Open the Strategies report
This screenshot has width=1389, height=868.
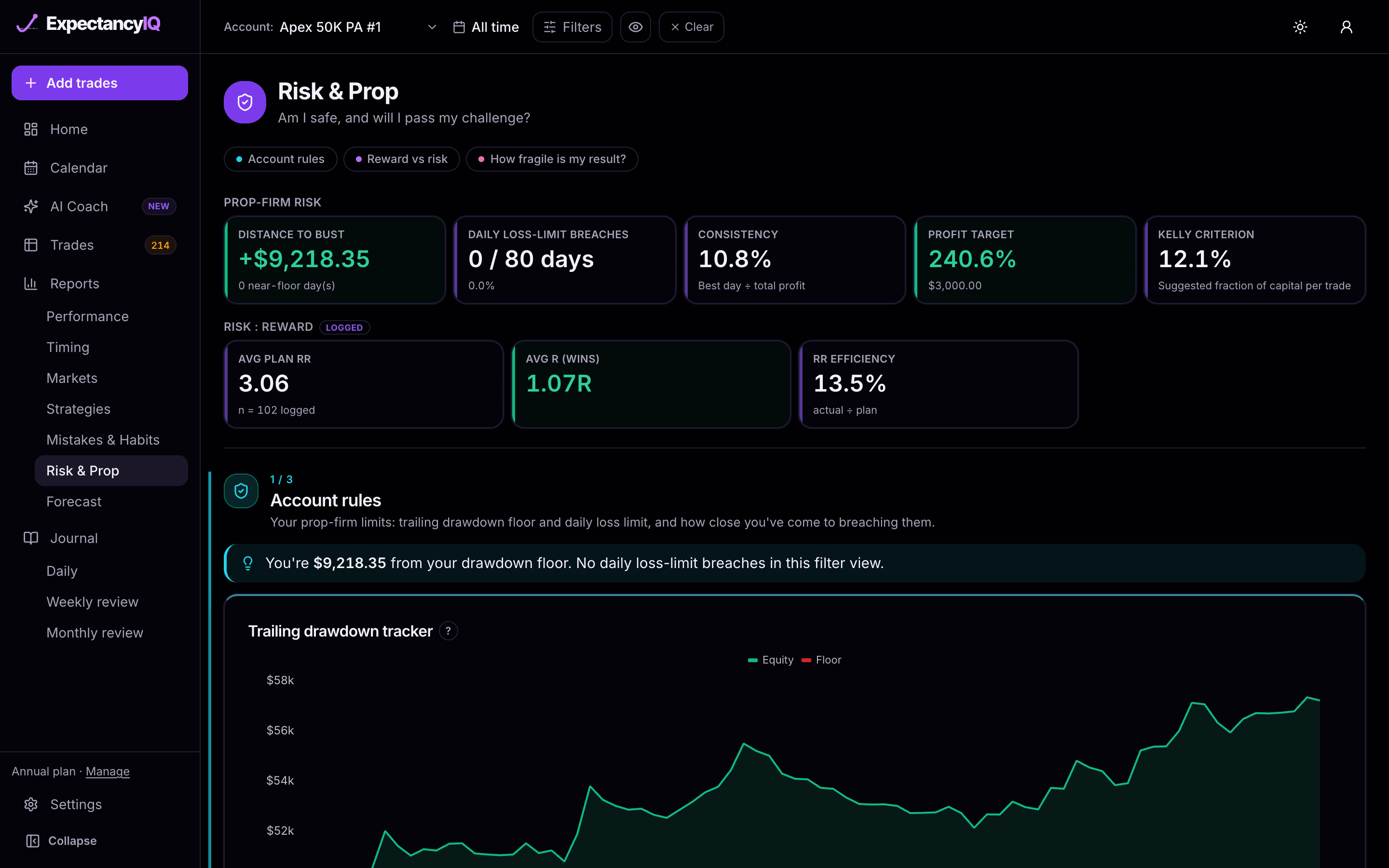(78, 409)
